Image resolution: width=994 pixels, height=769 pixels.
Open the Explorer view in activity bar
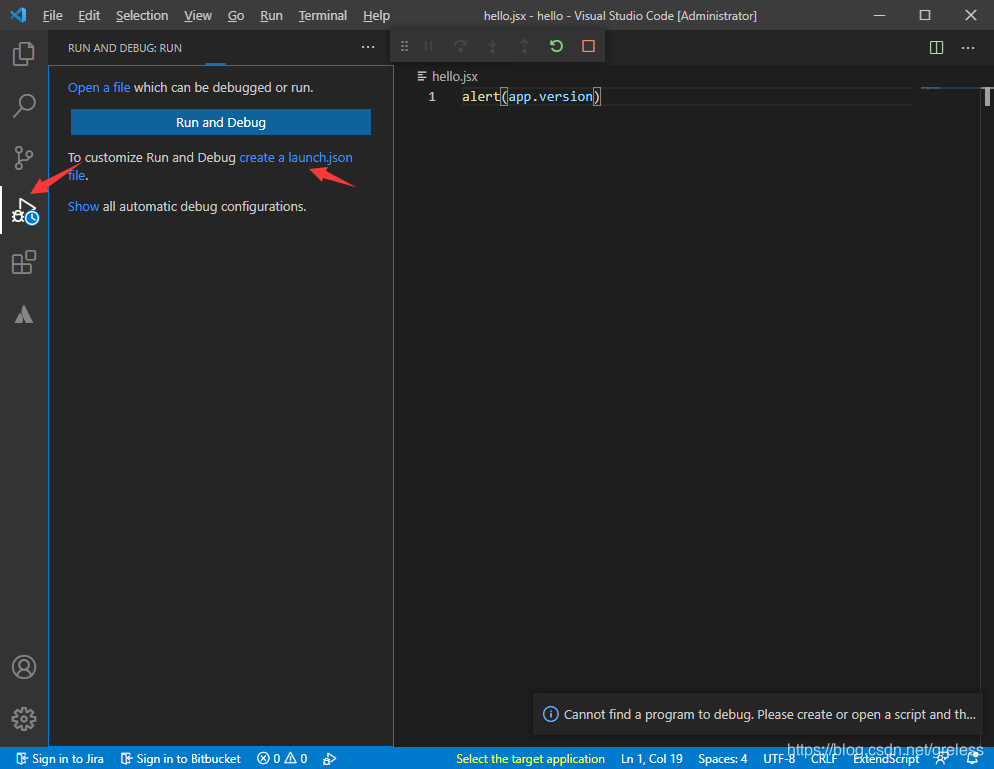pos(23,54)
